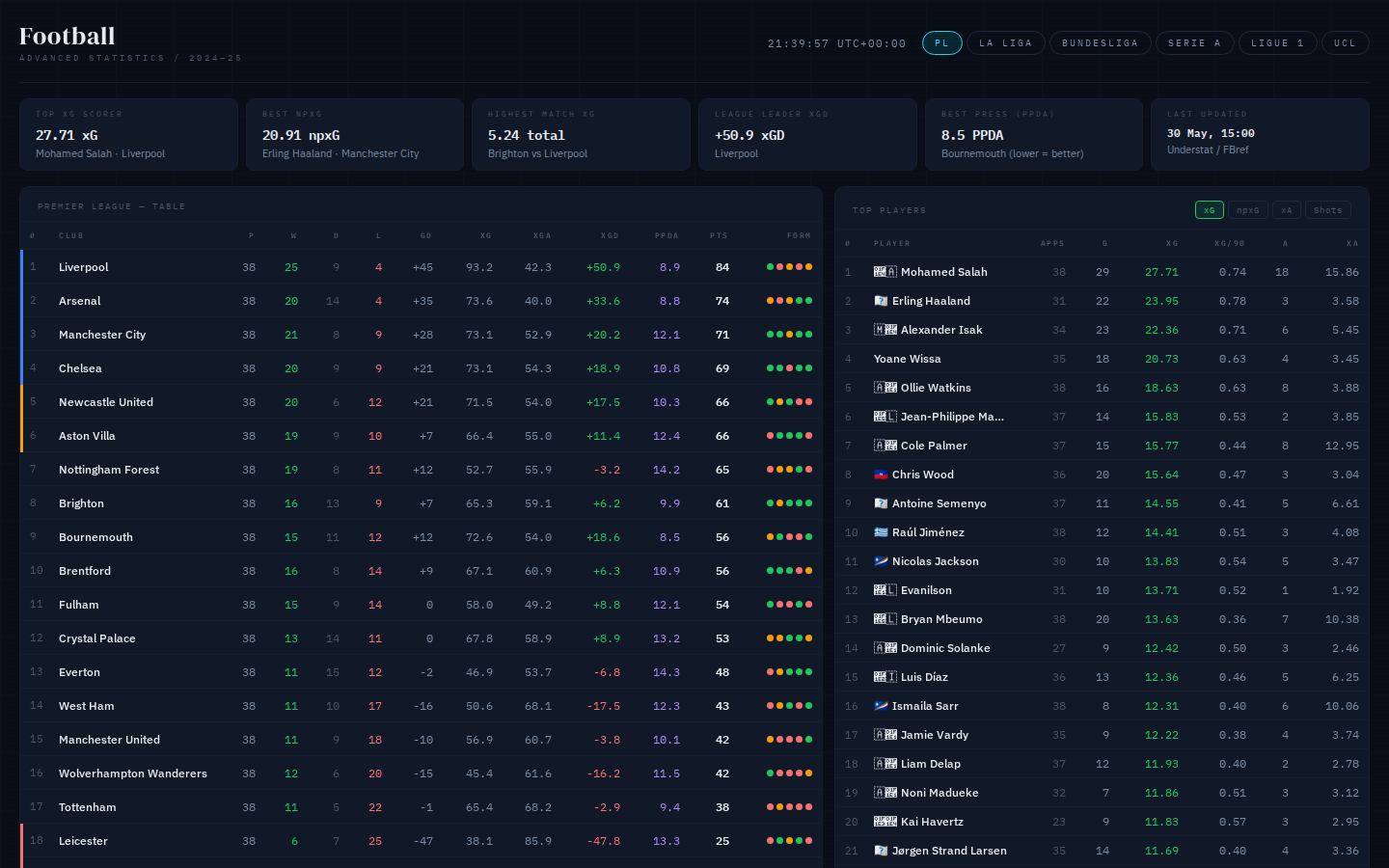This screenshot has width=1389, height=868.
Task: Open the Top xG Scorer stat card
Action: tap(128, 134)
